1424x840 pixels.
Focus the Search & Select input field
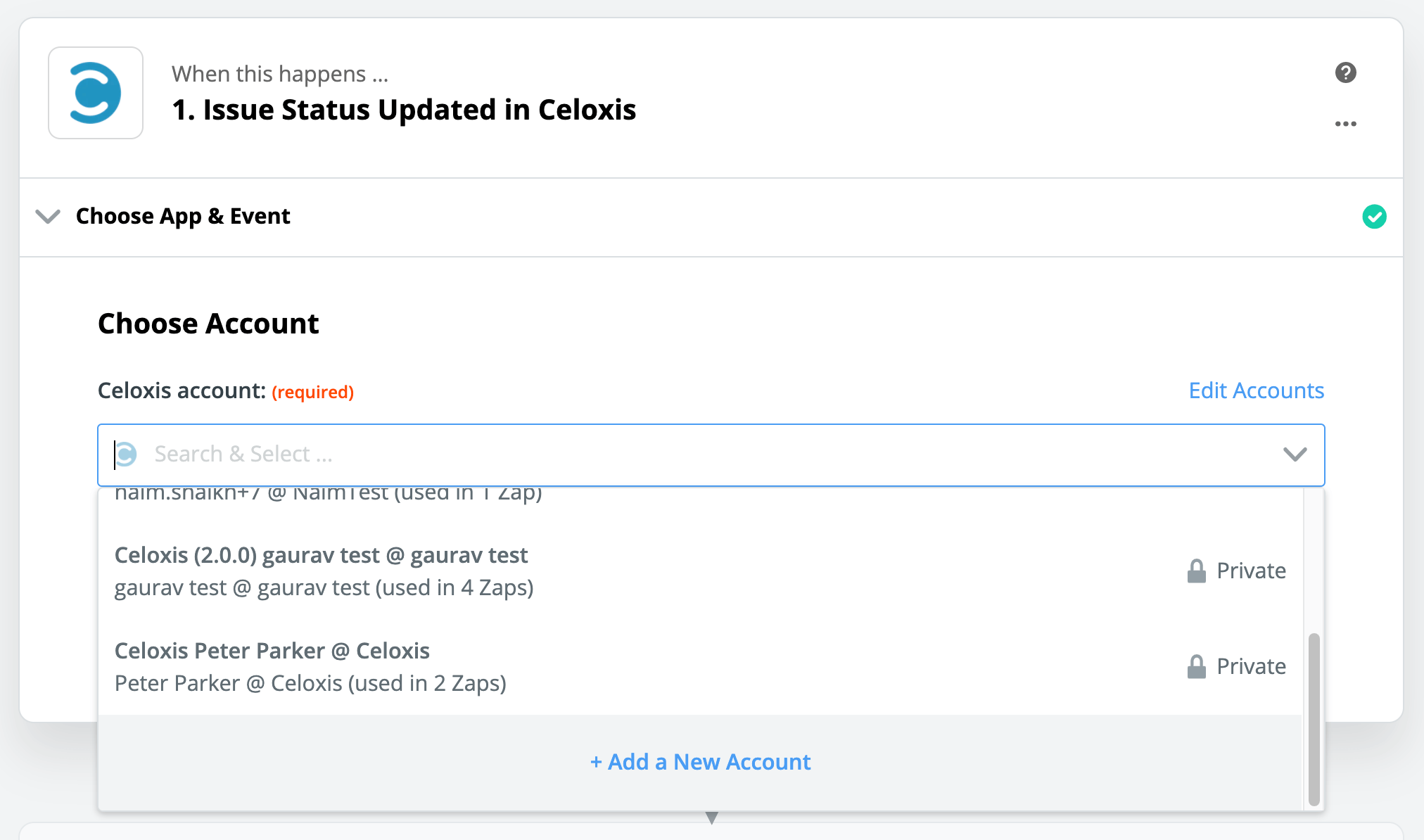633,454
